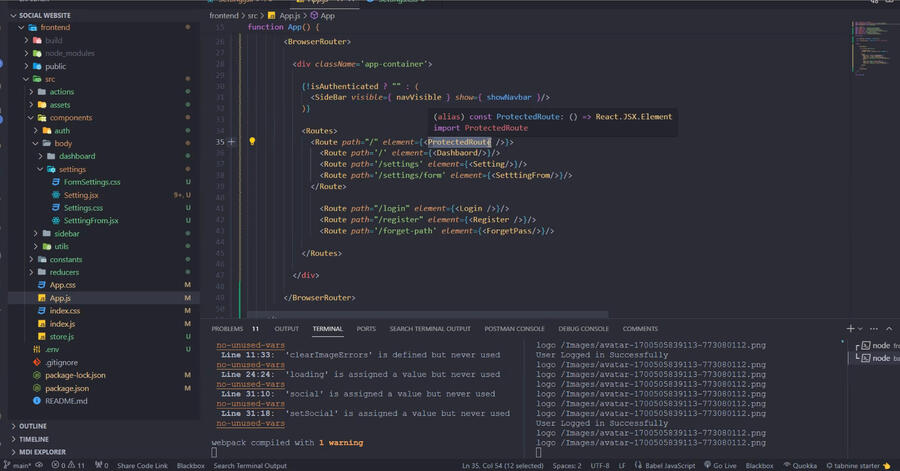
Task: Open launch profile dropdown next to plus
Action: tap(861, 328)
